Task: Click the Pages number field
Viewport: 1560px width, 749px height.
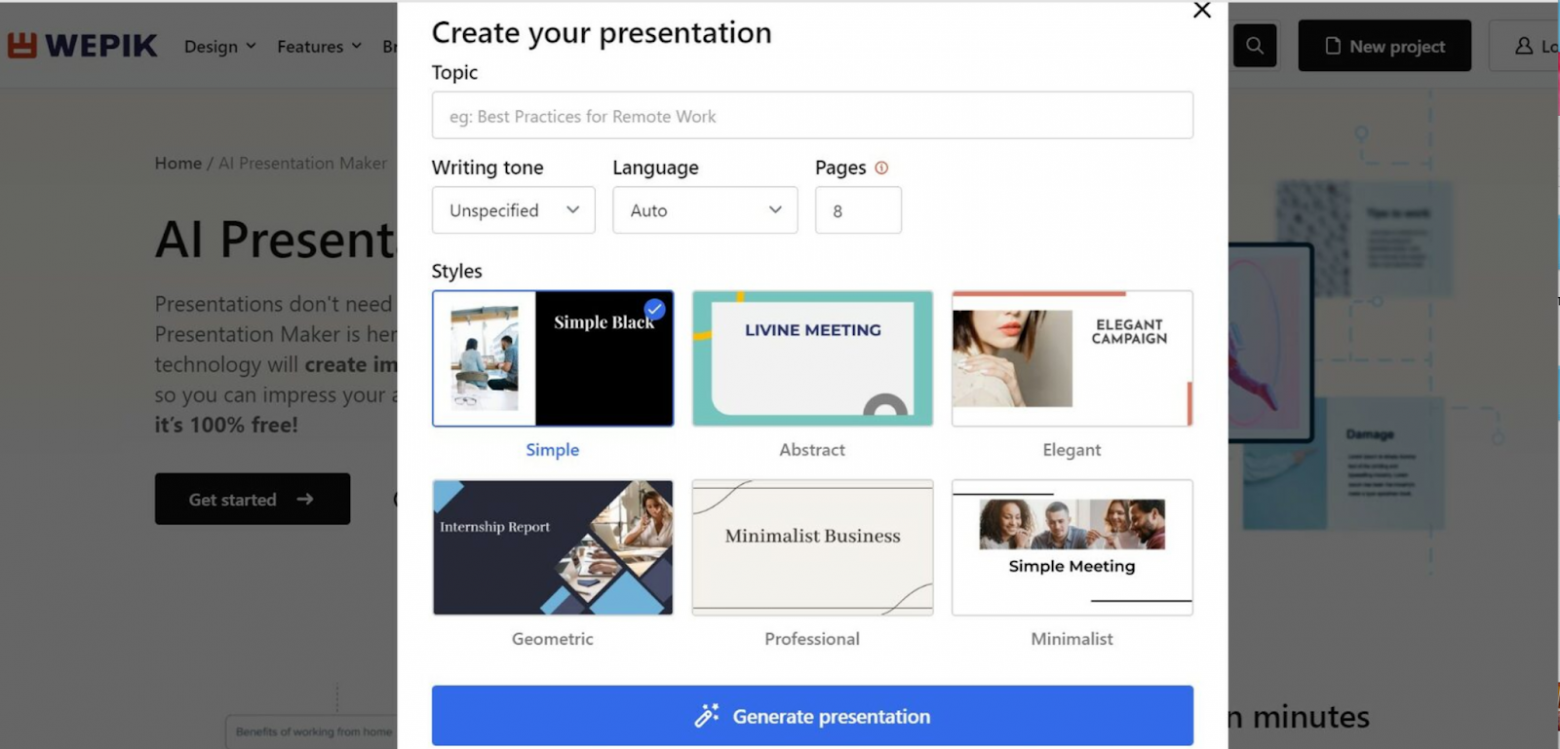Action: click(x=858, y=210)
